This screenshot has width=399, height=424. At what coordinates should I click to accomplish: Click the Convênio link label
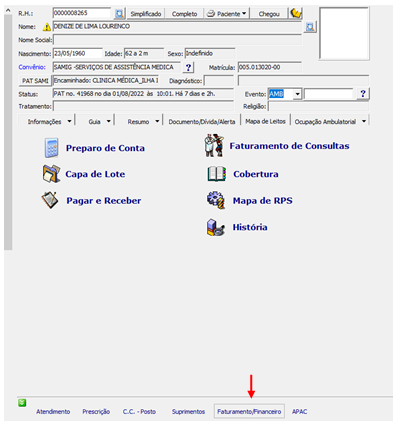(32, 67)
